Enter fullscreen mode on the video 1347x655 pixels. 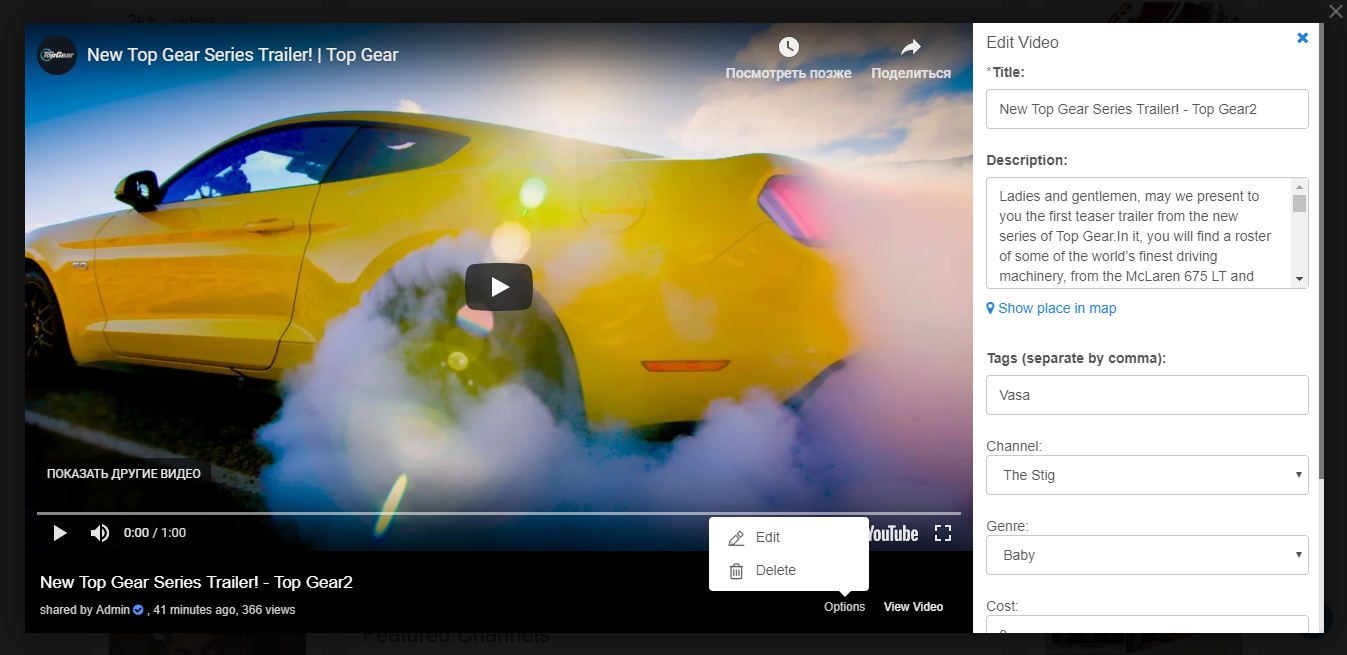[942, 533]
